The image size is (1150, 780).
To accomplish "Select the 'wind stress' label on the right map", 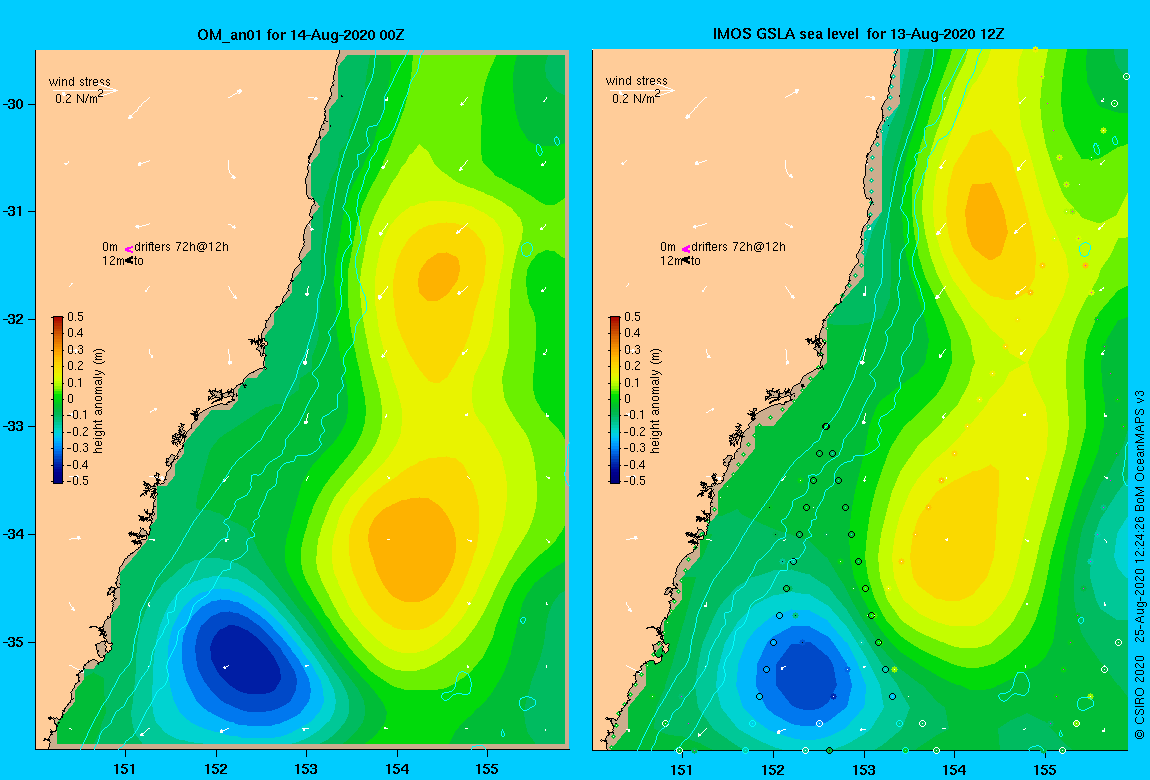I will [x=637, y=81].
